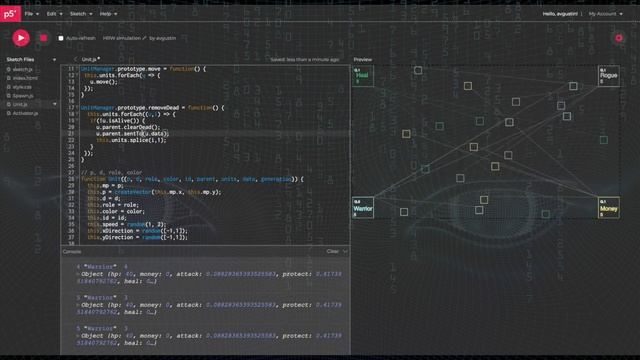Expand the first Warrior console object
The width and height of the screenshot is (640, 360).
pos(78,274)
